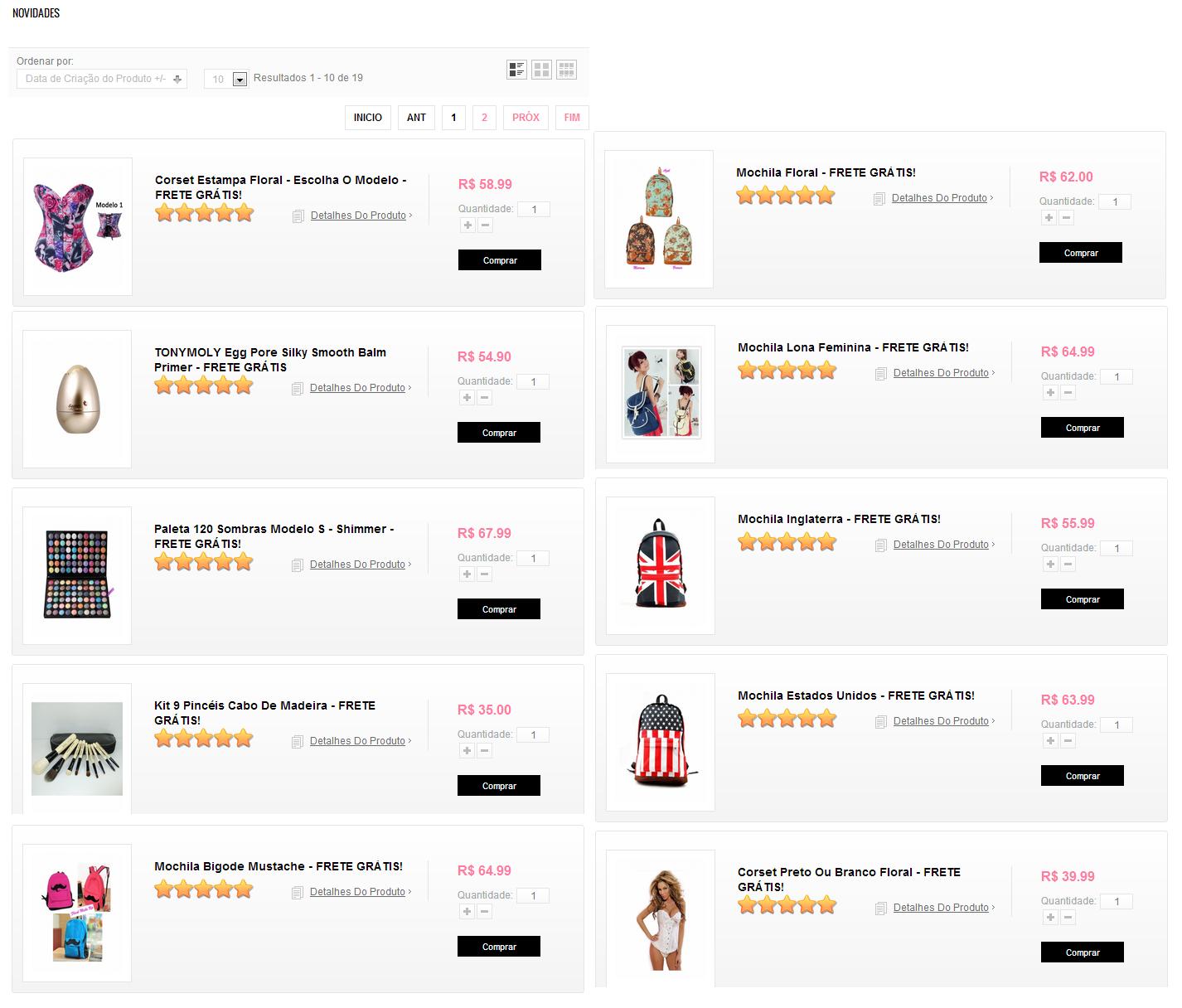Open the Mochila Bigode Mustache title link
The width and height of the screenshot is (1182, 1008).
(x=279, y=866)
